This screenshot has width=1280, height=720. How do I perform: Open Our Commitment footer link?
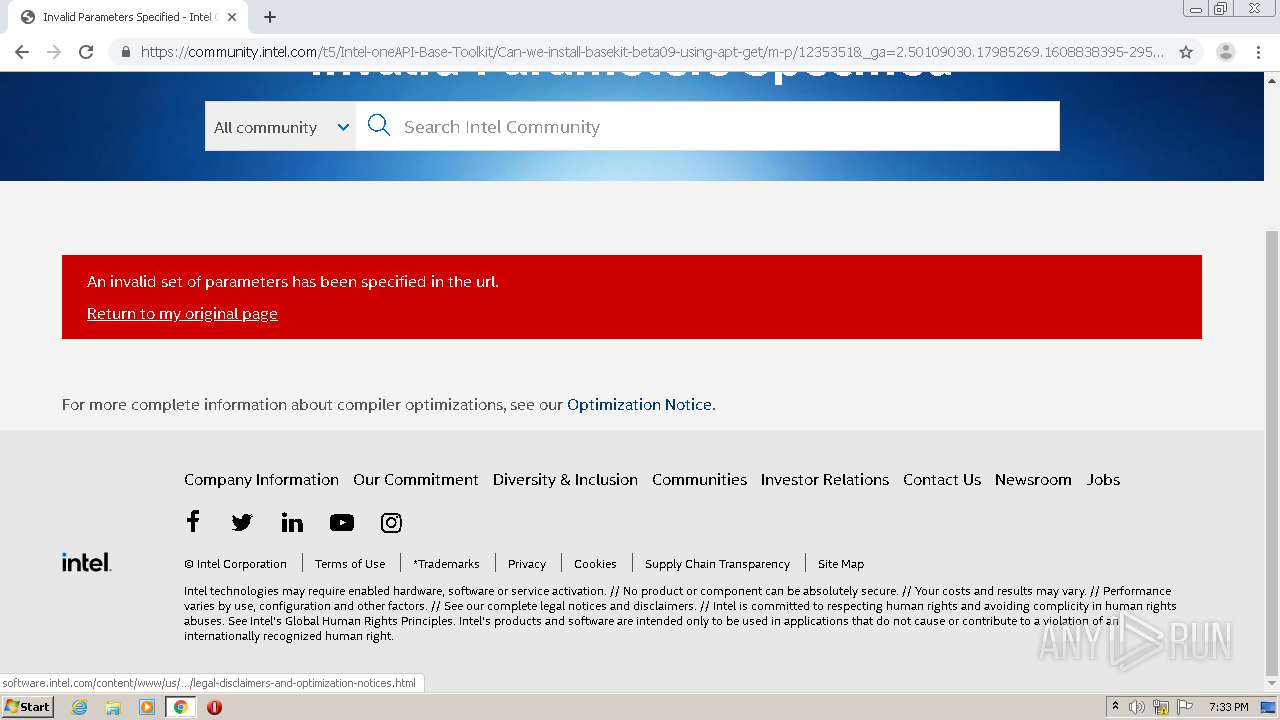[416, 479]
